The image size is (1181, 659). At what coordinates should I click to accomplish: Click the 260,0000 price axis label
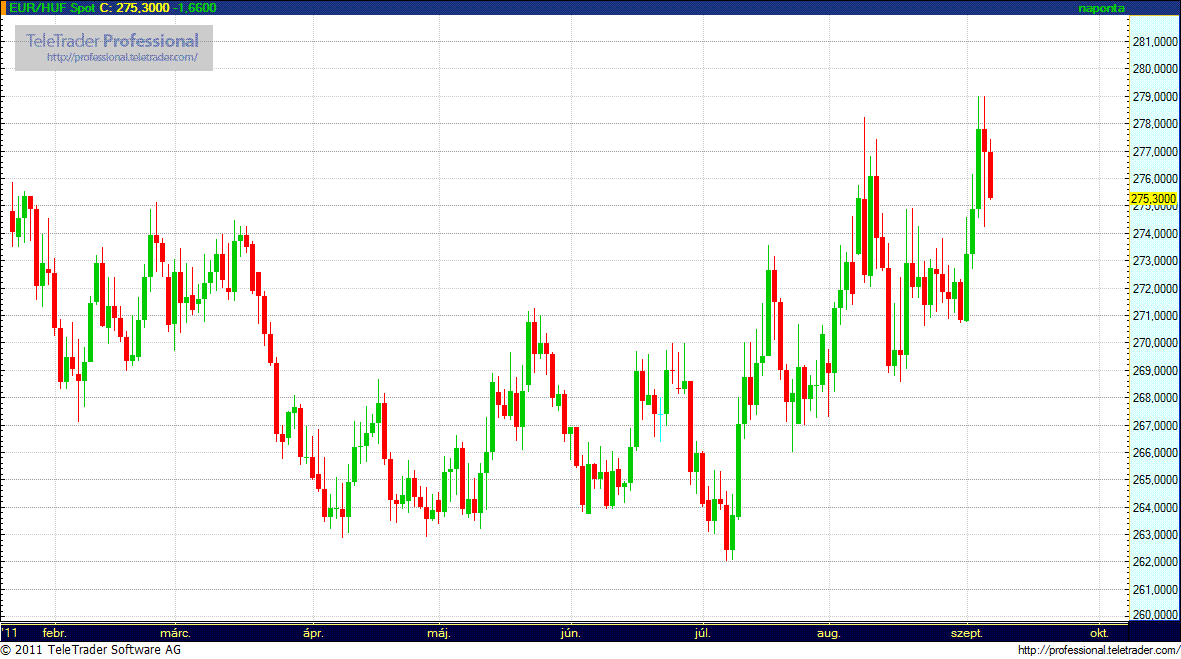(1155, 615)
